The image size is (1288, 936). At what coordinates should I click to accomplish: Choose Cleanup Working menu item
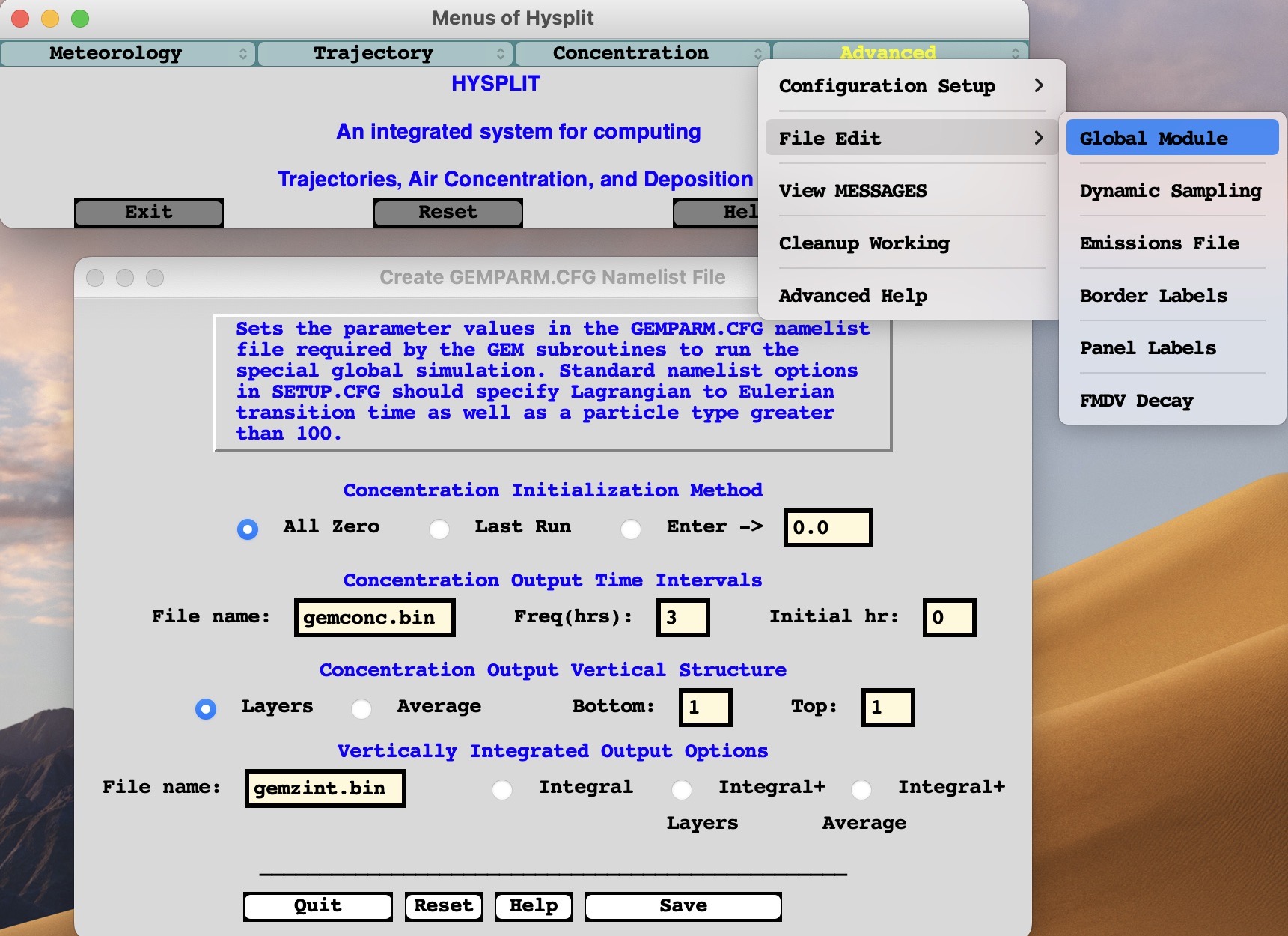[x=912, y=243]
